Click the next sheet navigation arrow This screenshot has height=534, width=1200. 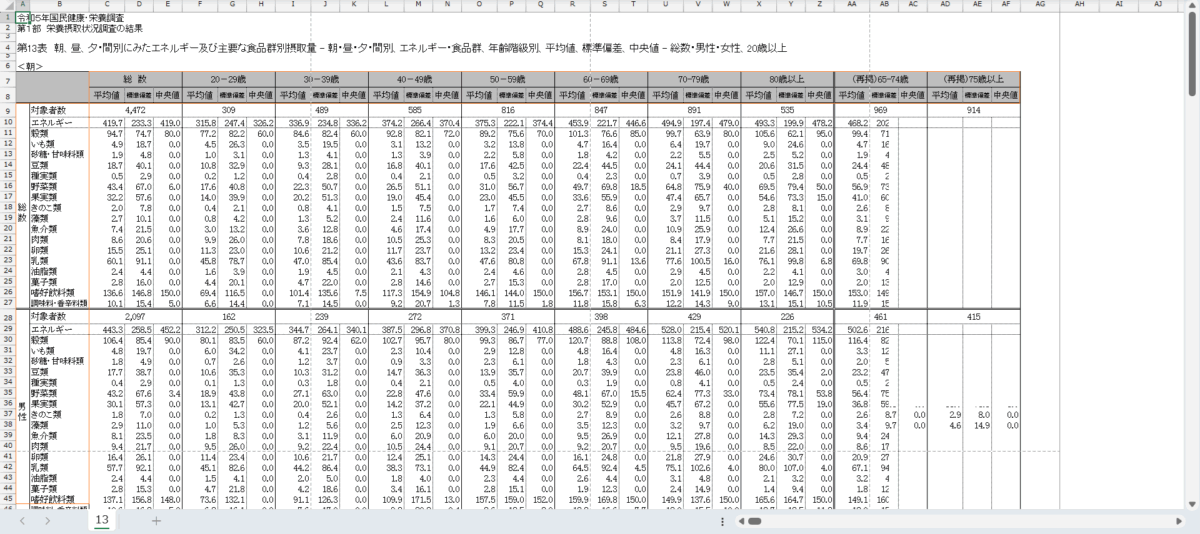48,521
